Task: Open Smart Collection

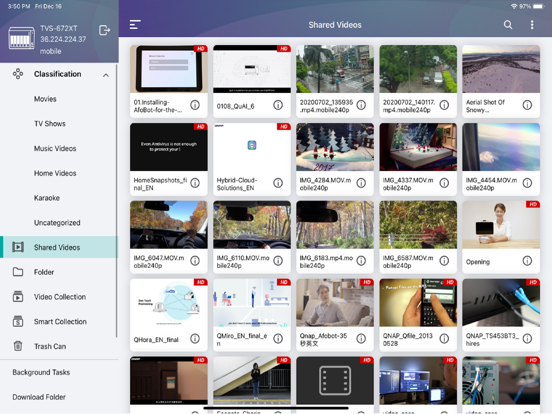Action: point(59,322)
